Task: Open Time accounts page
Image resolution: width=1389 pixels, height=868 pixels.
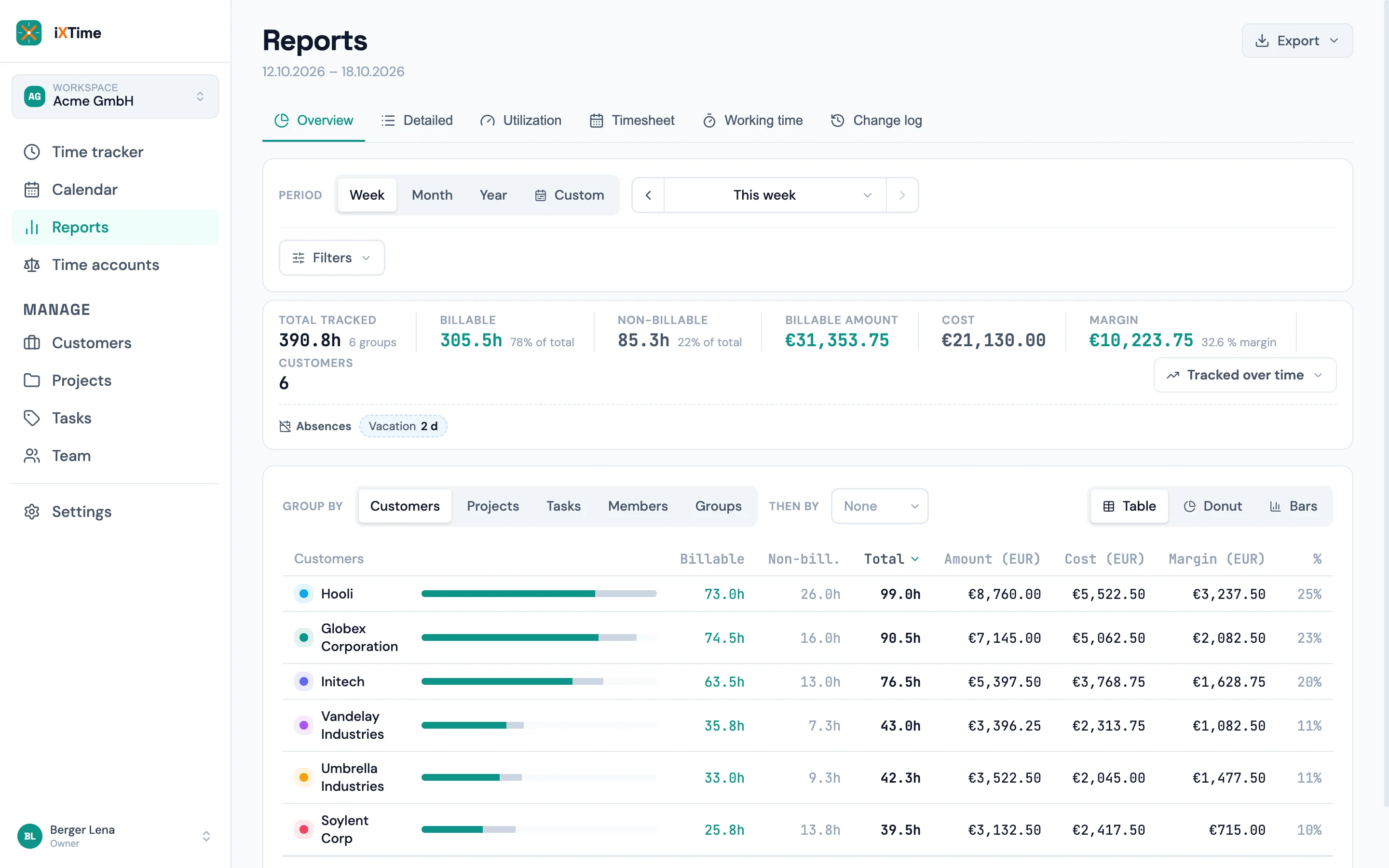Action: click(x=115, y=265)
